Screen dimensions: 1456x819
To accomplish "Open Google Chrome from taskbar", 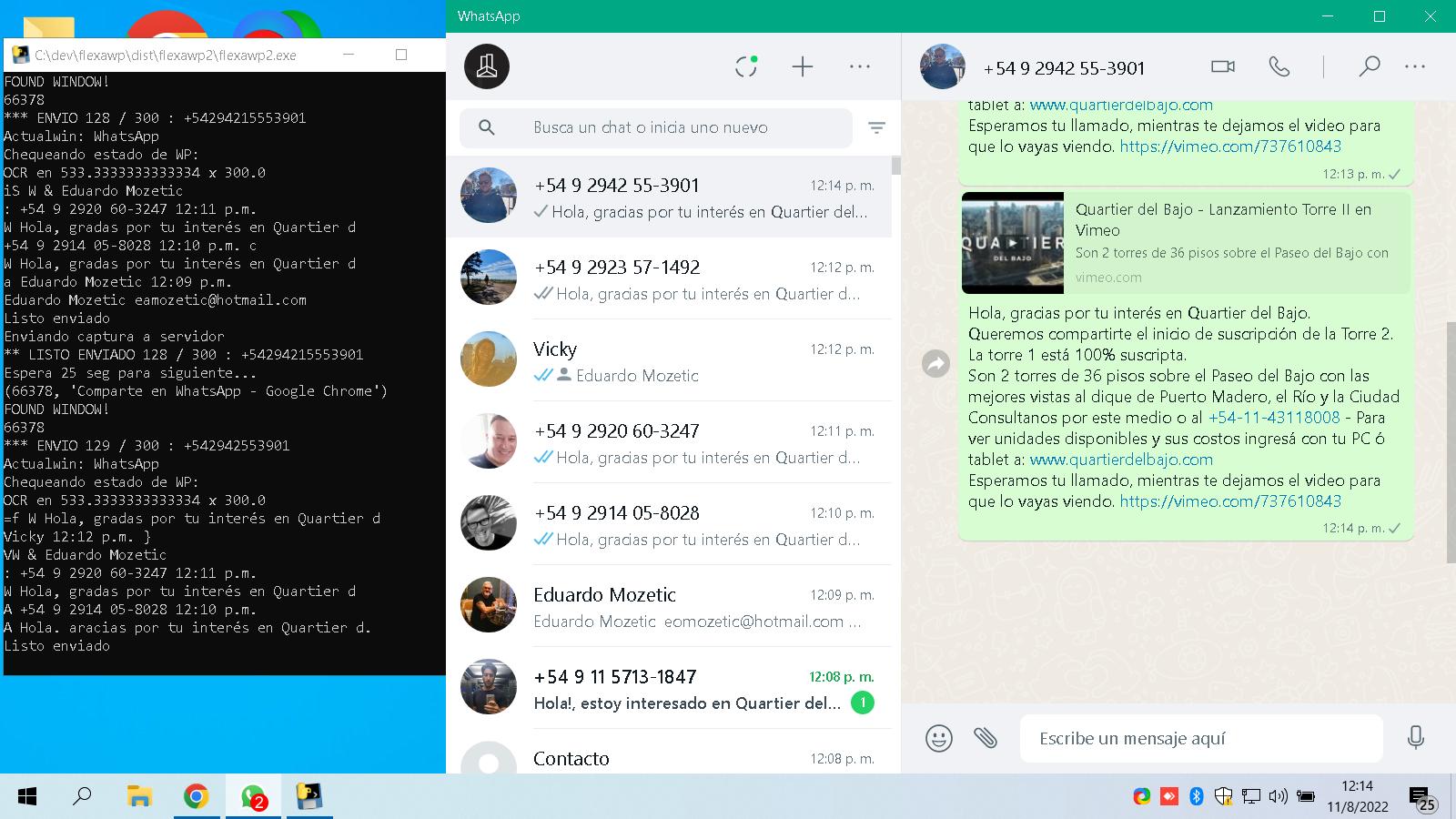I will click(196, 797).
